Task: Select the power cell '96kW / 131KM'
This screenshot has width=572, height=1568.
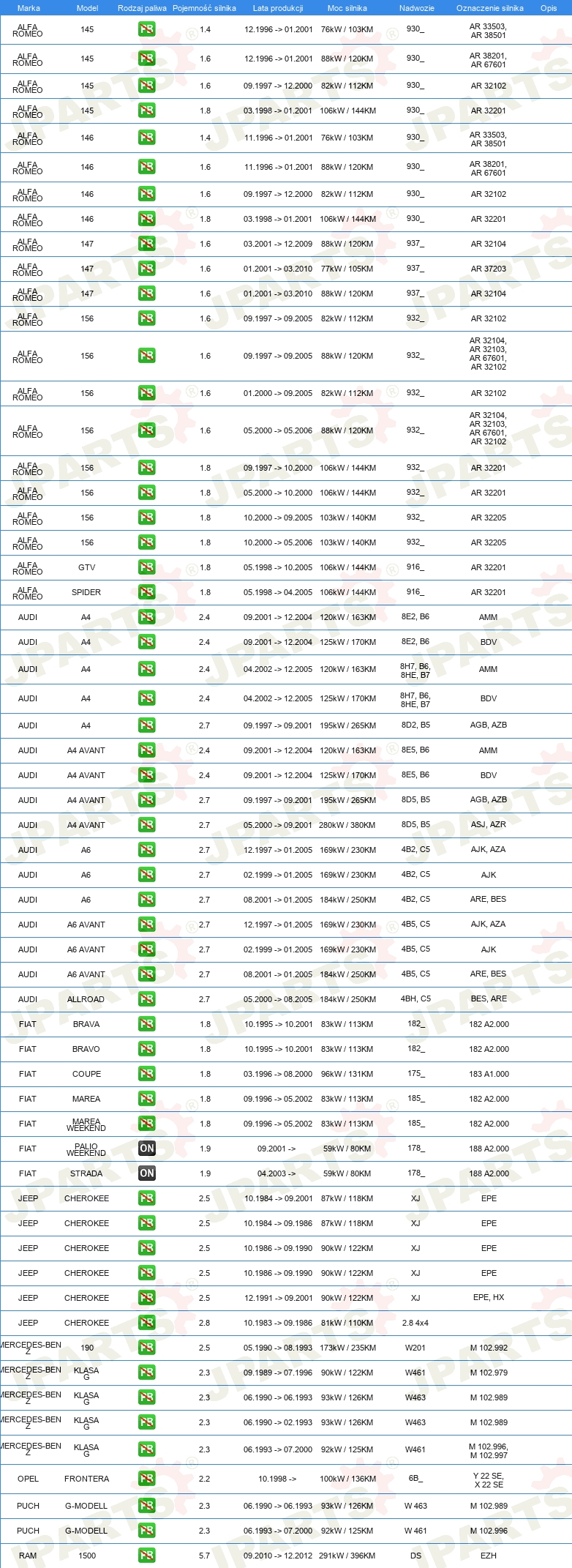Action: click(347, 1074)
